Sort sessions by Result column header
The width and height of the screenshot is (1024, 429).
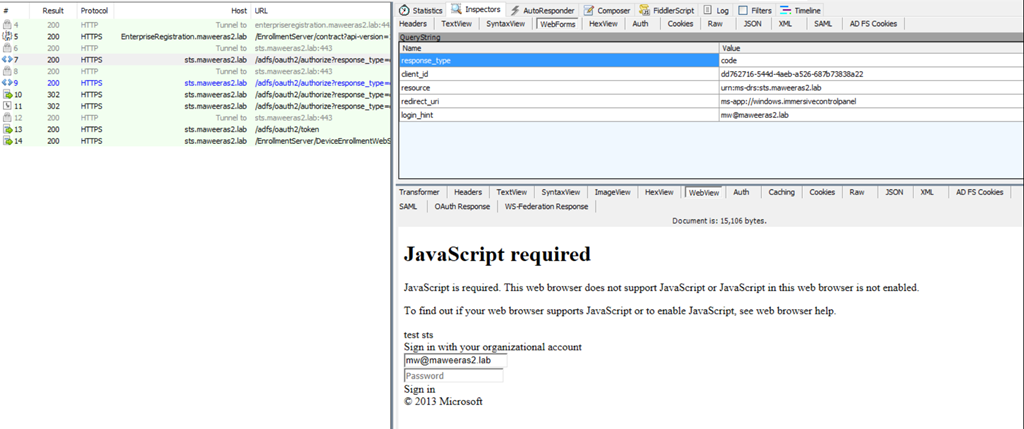53,10
